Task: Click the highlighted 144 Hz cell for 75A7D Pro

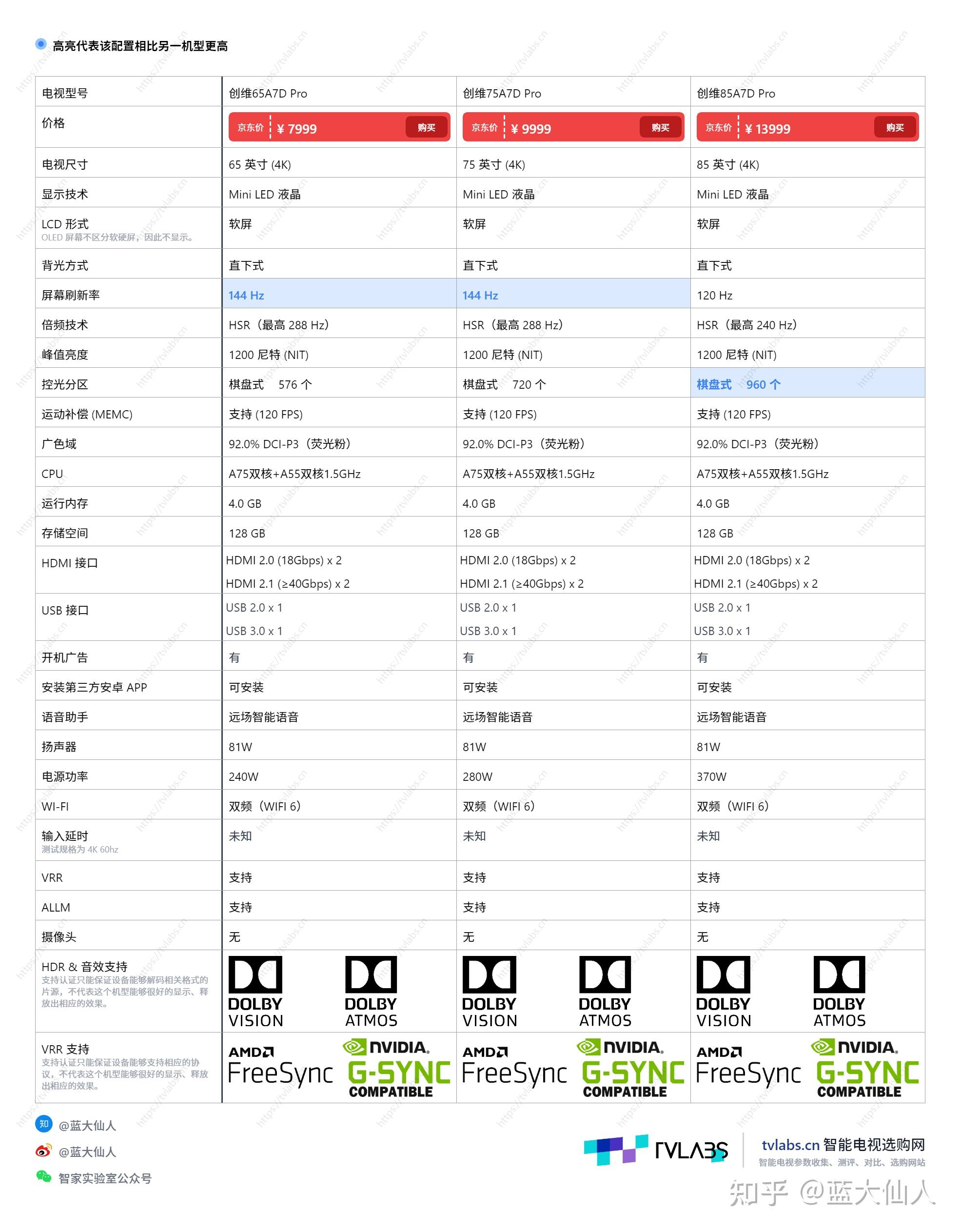Action: tap(573, 293)
